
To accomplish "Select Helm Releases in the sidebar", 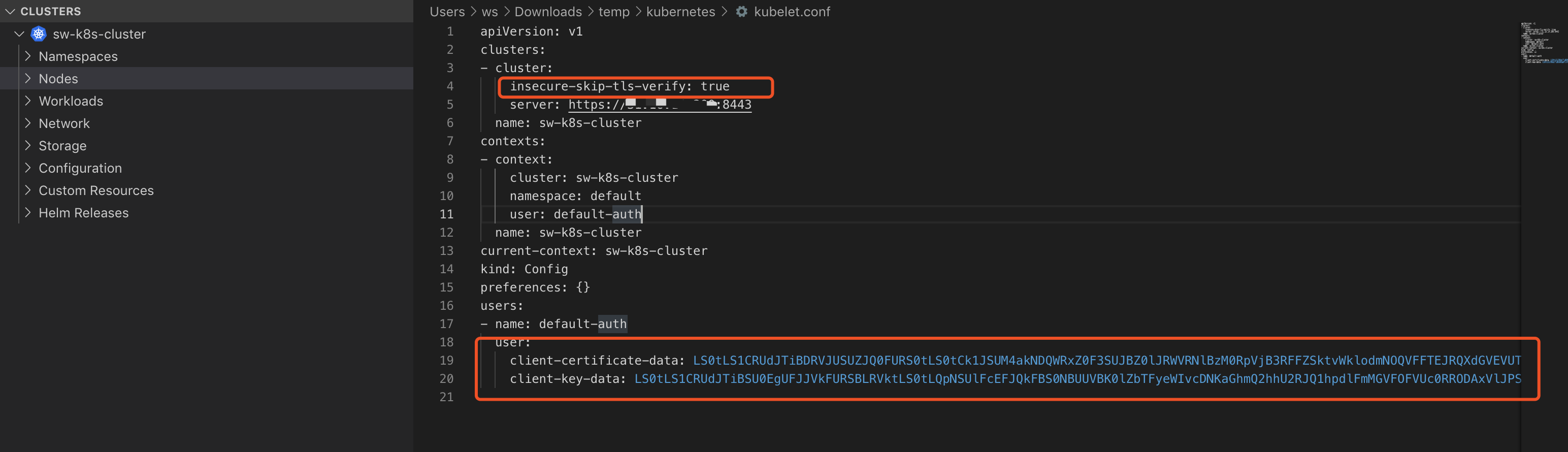I will point(83,213).
